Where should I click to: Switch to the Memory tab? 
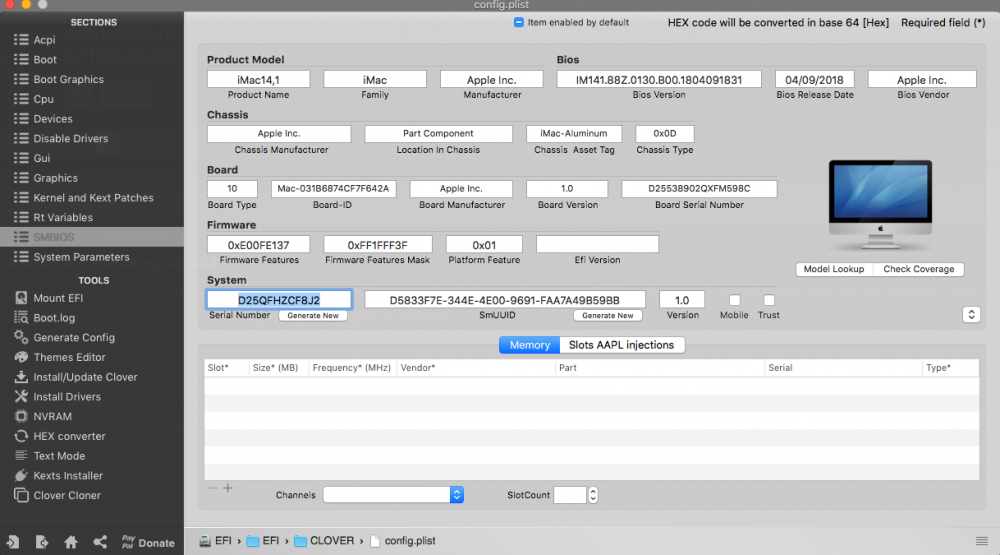pos(529,345)
